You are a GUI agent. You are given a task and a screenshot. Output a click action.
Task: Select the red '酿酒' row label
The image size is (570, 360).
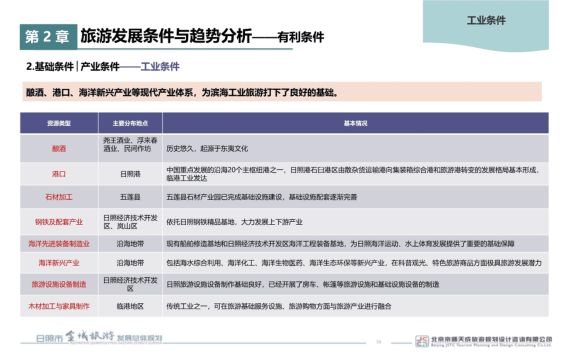point(59,148)
